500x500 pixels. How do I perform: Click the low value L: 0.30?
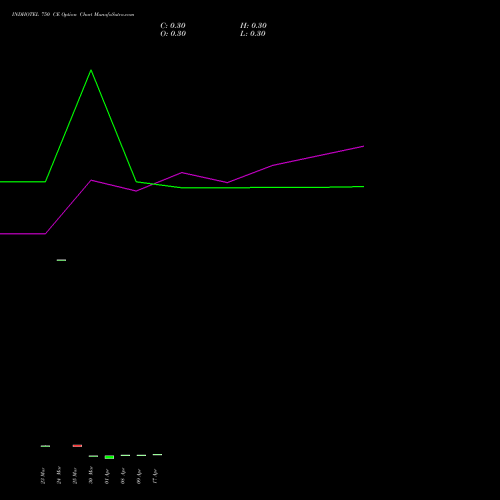(x=253, y=34)
